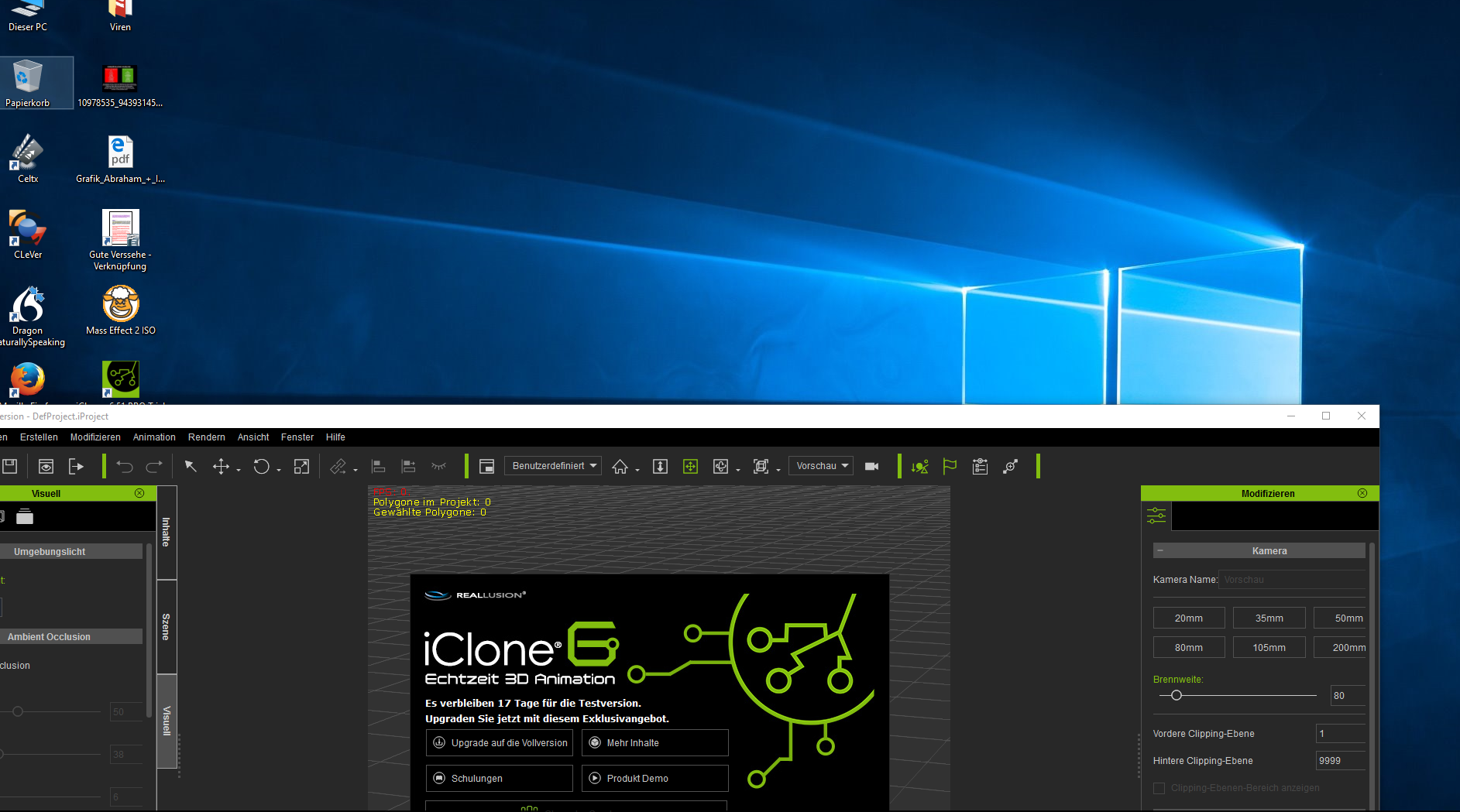
Task: Toggle the closed-eye hide icon
Action: [x=439, y=466]
